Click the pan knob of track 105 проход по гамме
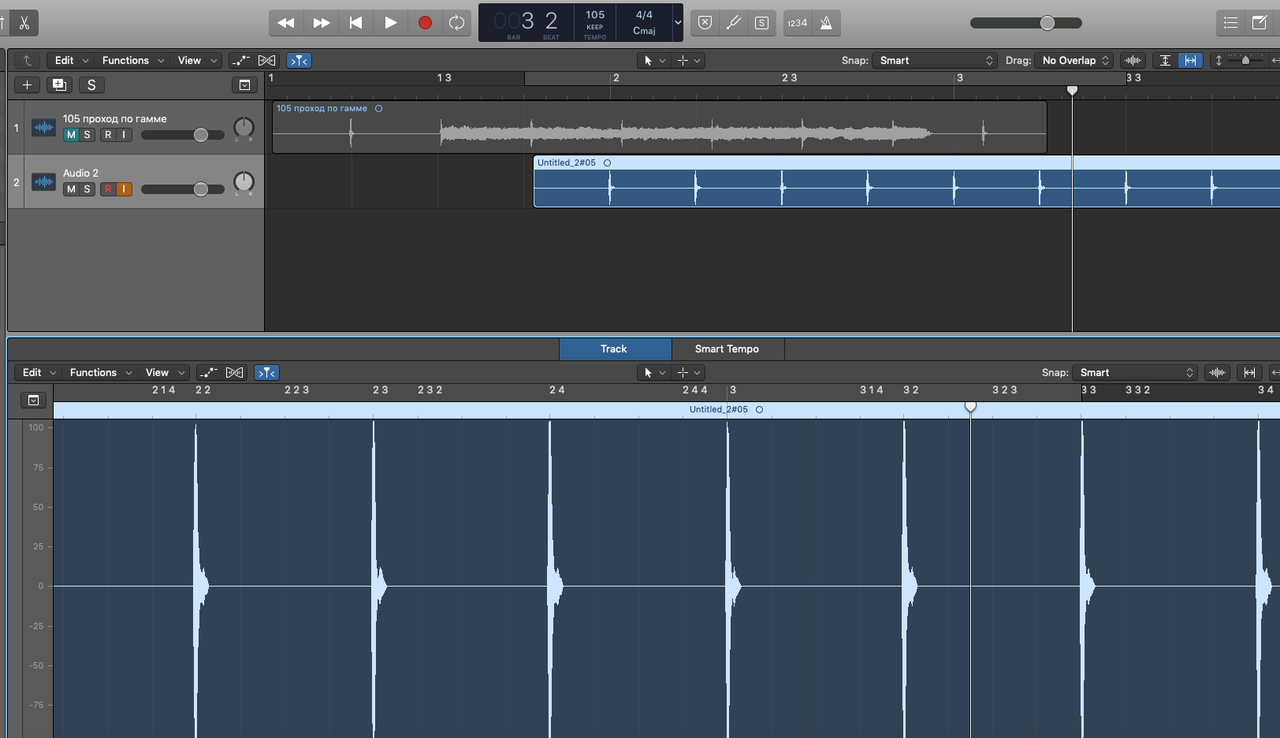 pyautogui.click(x=244, y=128)
